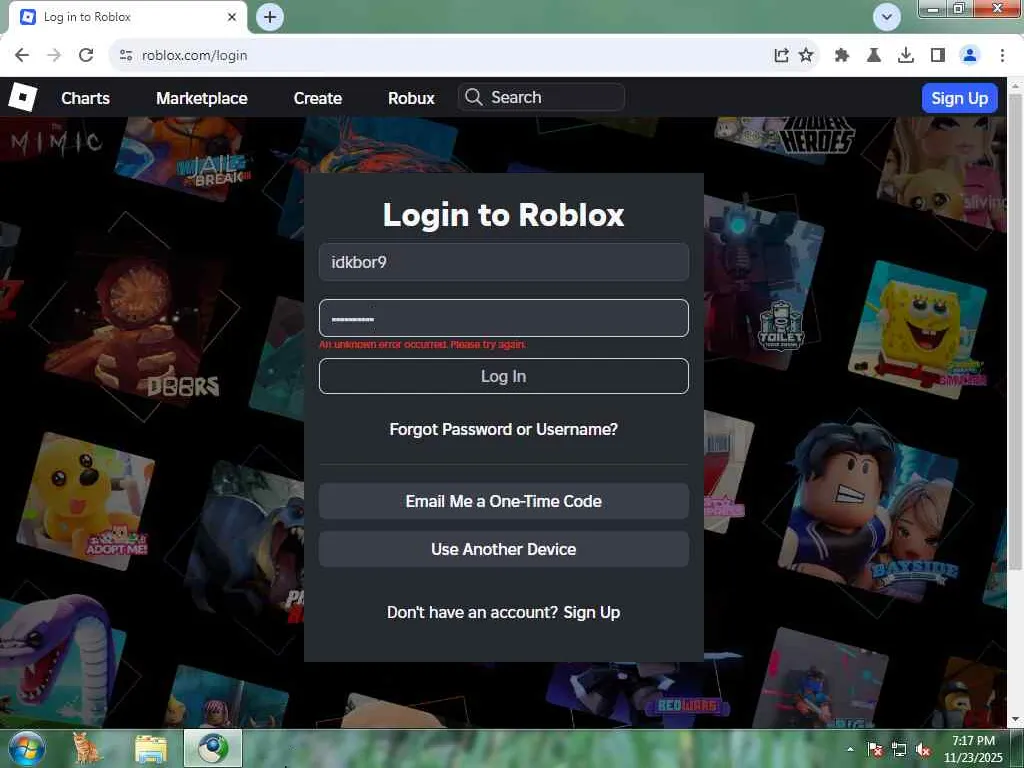This screenshot has height=768, width=1024.
Task: Click the SpongeBob game thumbnail
Action: coord(919,330)
